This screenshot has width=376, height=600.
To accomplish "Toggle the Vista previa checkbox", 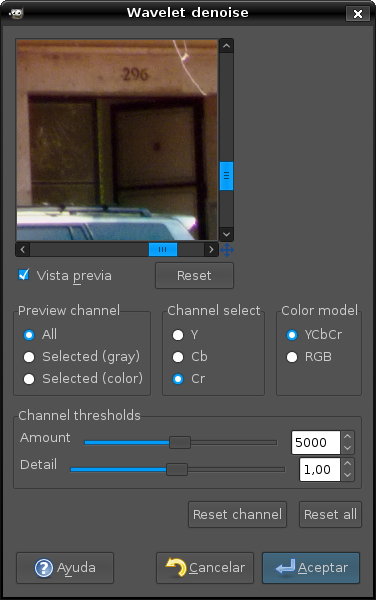I will [x=24, y=275].
